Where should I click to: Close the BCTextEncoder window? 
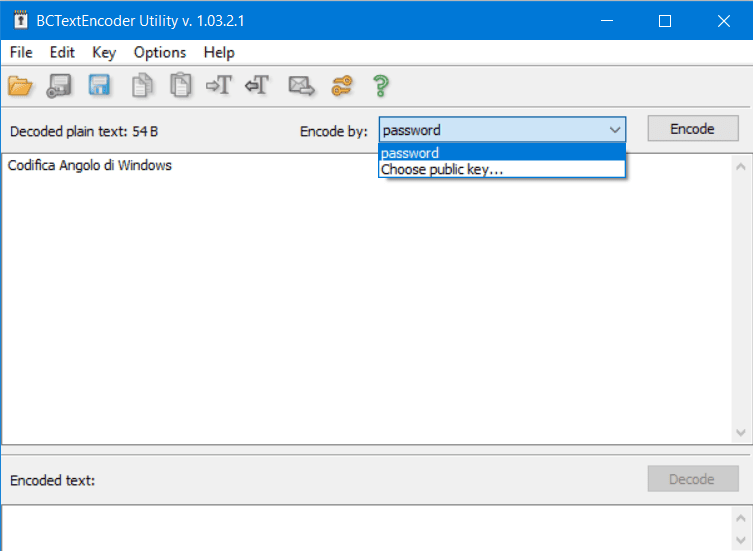point(723,21)
